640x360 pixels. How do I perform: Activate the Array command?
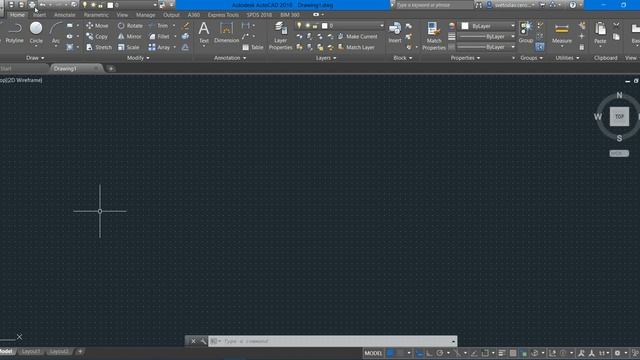159,47
